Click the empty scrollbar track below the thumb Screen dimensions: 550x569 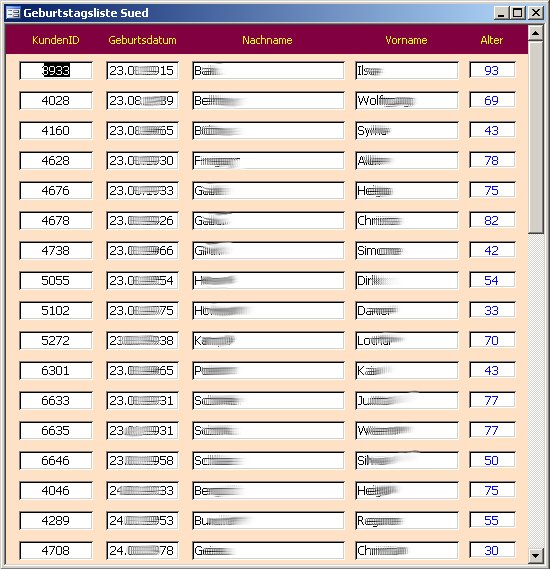click(x=535, y=391)
